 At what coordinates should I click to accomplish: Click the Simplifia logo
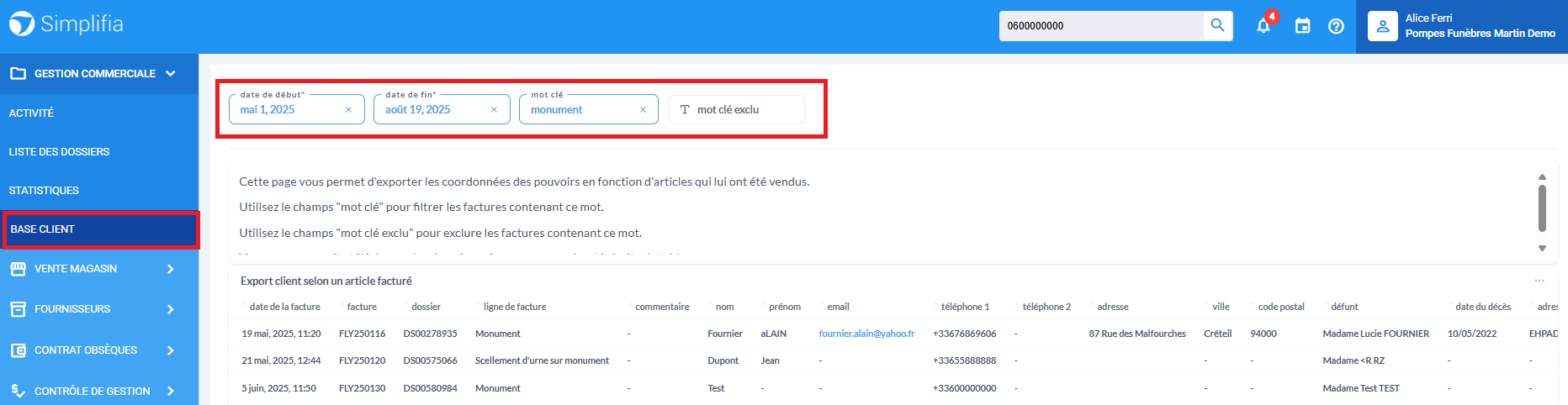[66, 24]
